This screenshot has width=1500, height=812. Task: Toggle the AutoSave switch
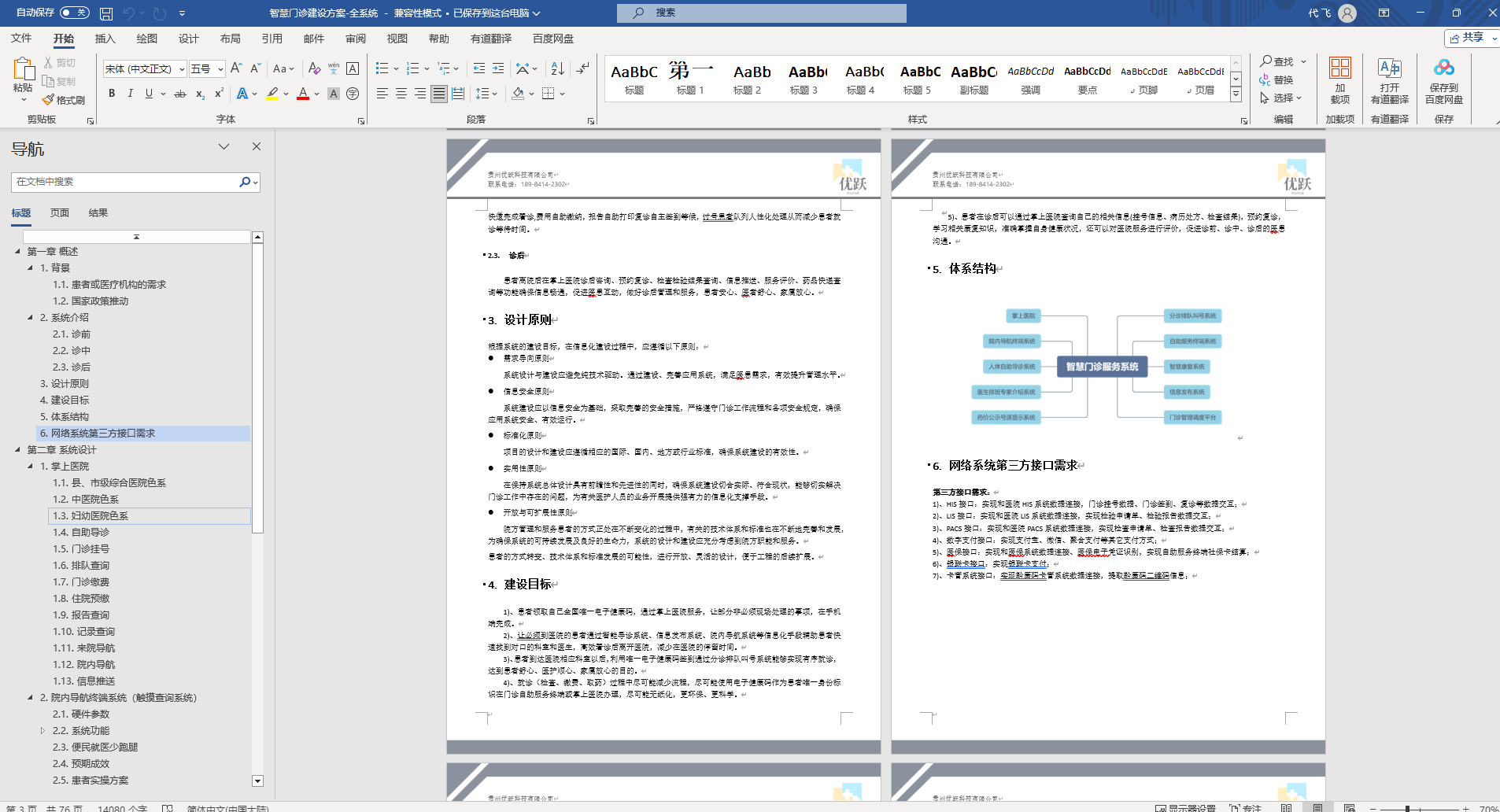(x=75, y=13)
